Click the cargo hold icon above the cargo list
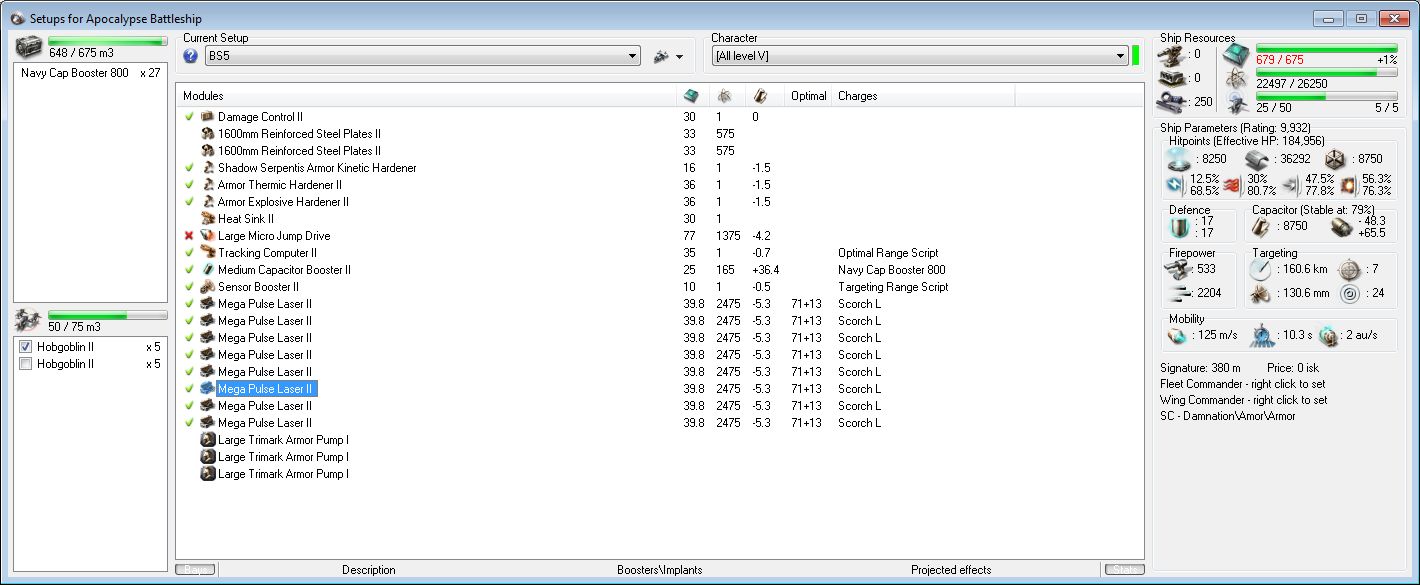The height and width of the screenshot is (585, 1420). pyautogui.click(x=30, y=48)
